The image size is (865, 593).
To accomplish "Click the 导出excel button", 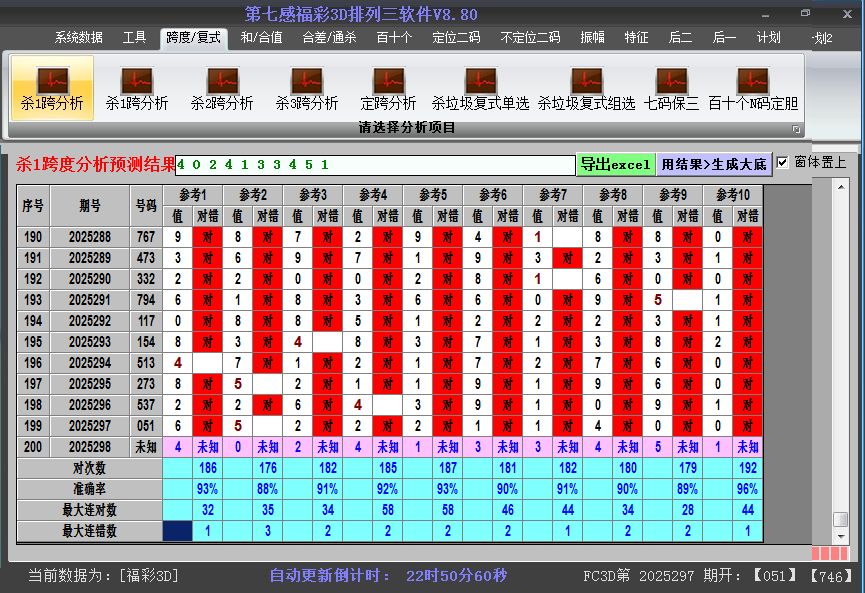I will point(615,164).
